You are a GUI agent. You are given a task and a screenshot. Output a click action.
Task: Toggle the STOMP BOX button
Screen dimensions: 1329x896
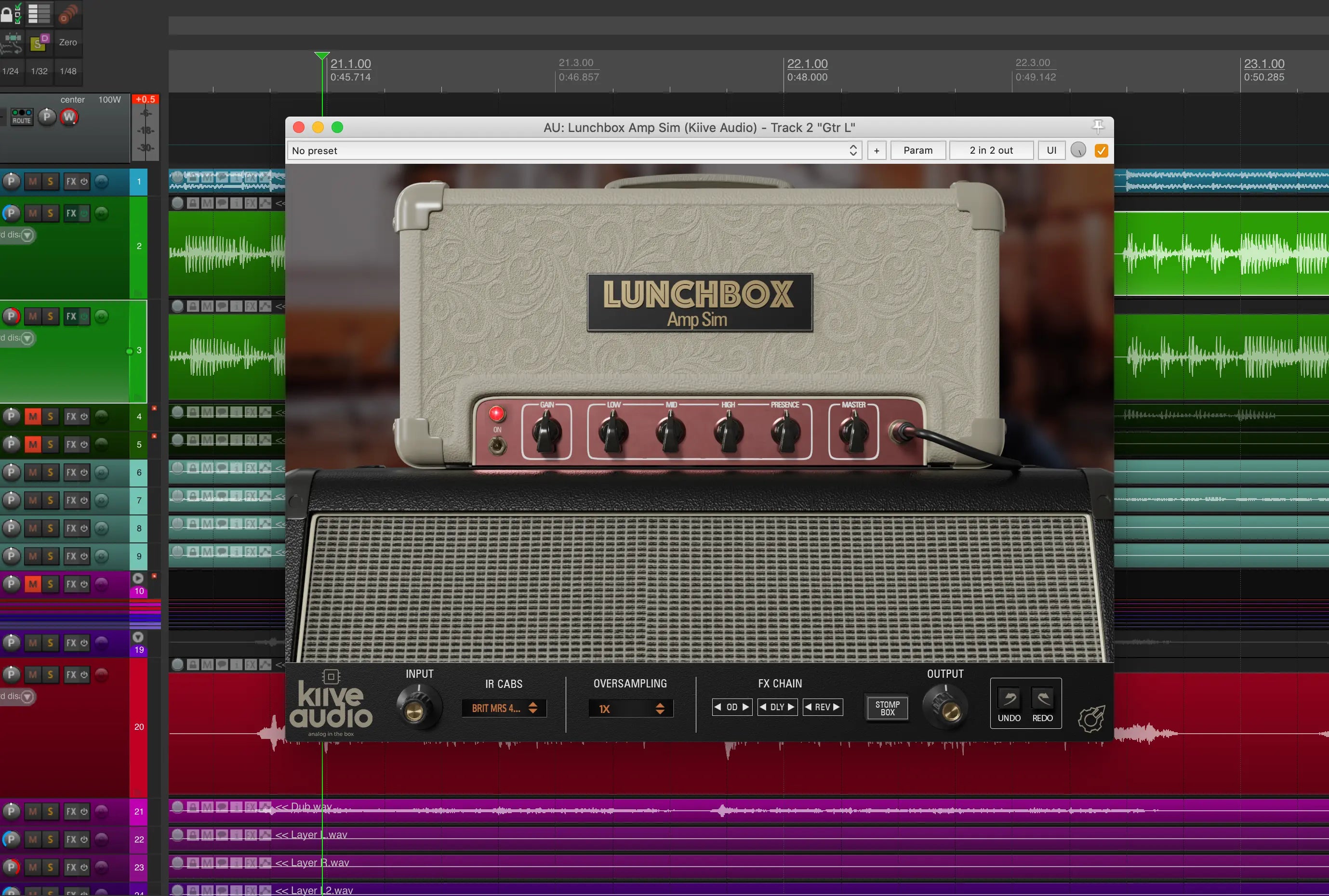(887, 709)
